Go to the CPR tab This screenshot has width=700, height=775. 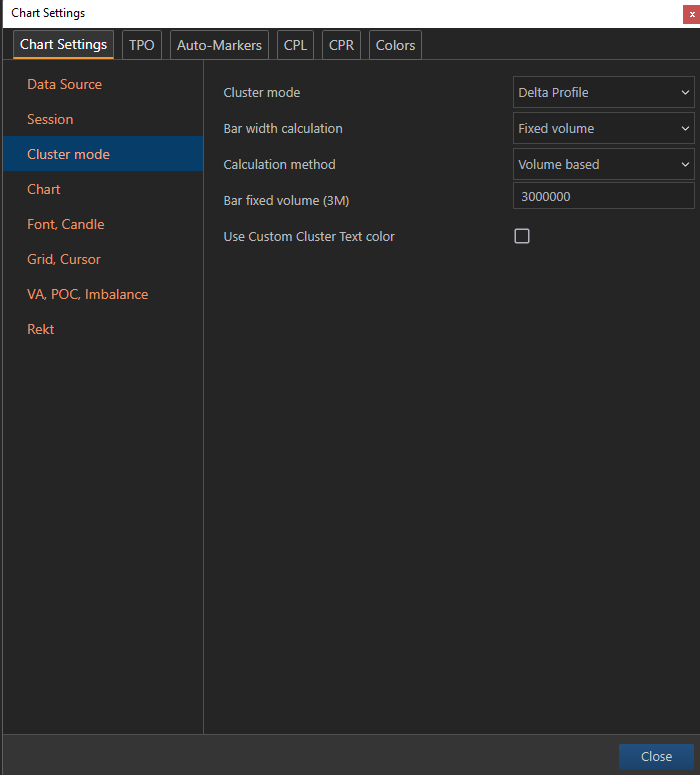341,45
